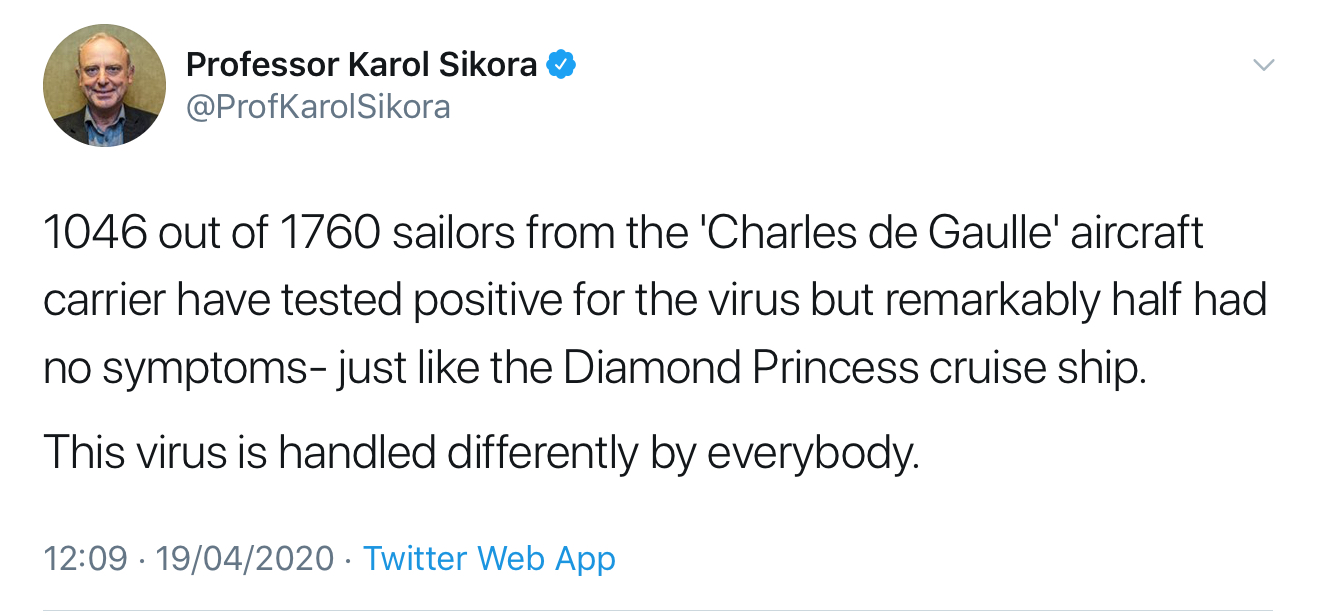Screen dimensions: 1321x616
Task: Click the number 1760 in the tweet
Action: [331, 234]
